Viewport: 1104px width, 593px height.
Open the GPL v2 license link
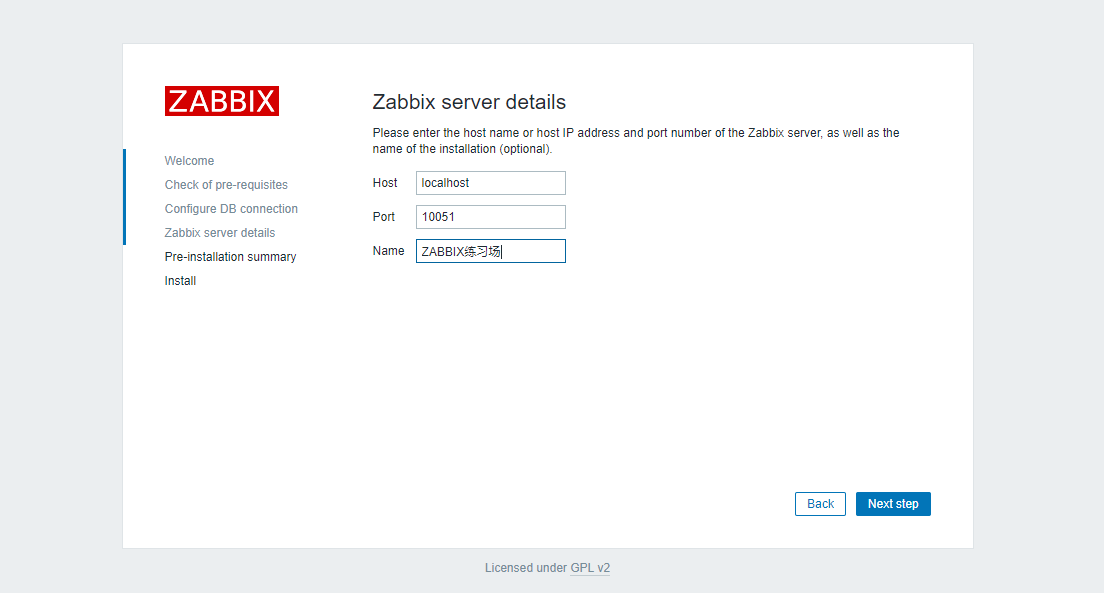[x=590, y=568]
